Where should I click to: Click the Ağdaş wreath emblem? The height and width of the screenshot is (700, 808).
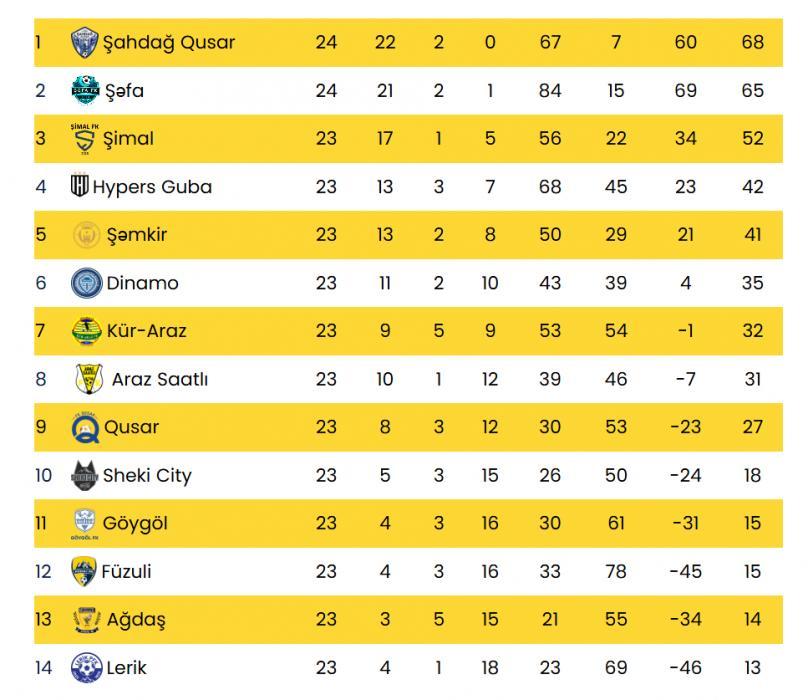[x=87, y=620]
